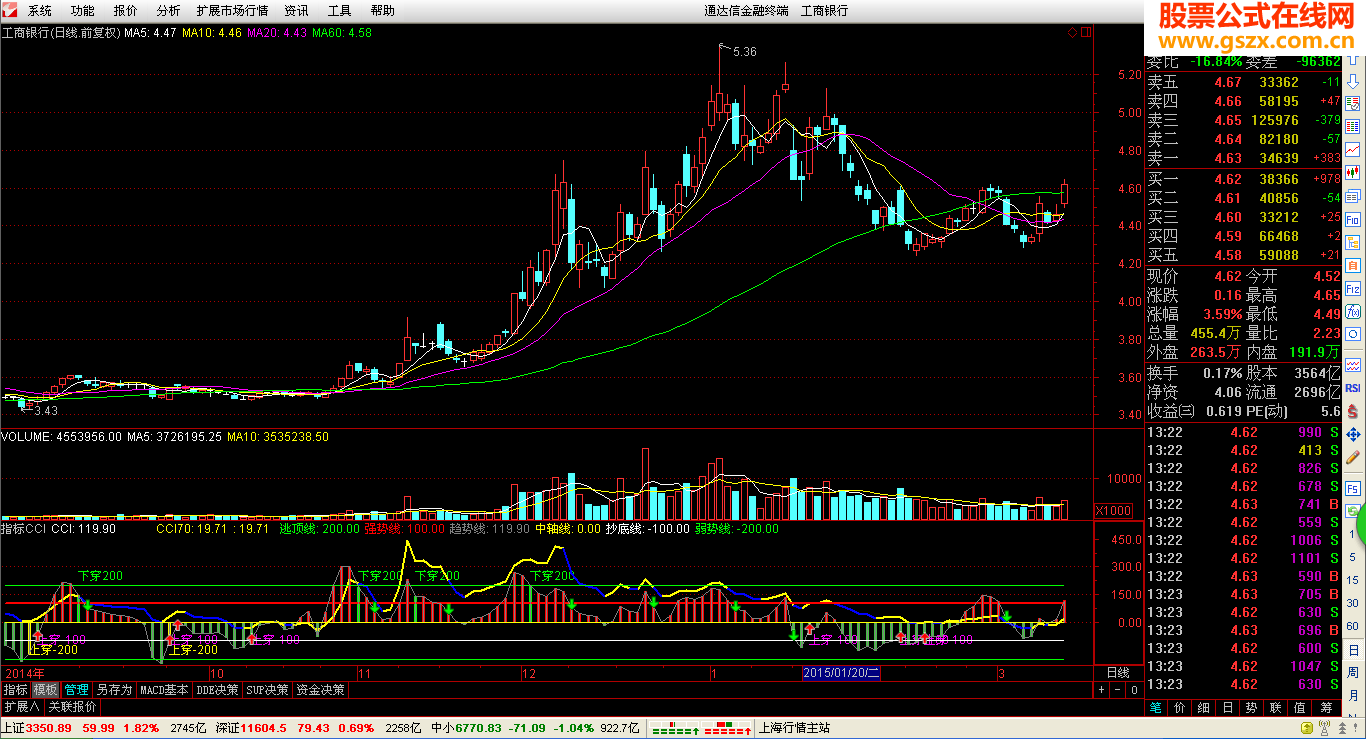Click the four-way move arrows icon
The image size is (1366, 739).
coord(1352,435)
